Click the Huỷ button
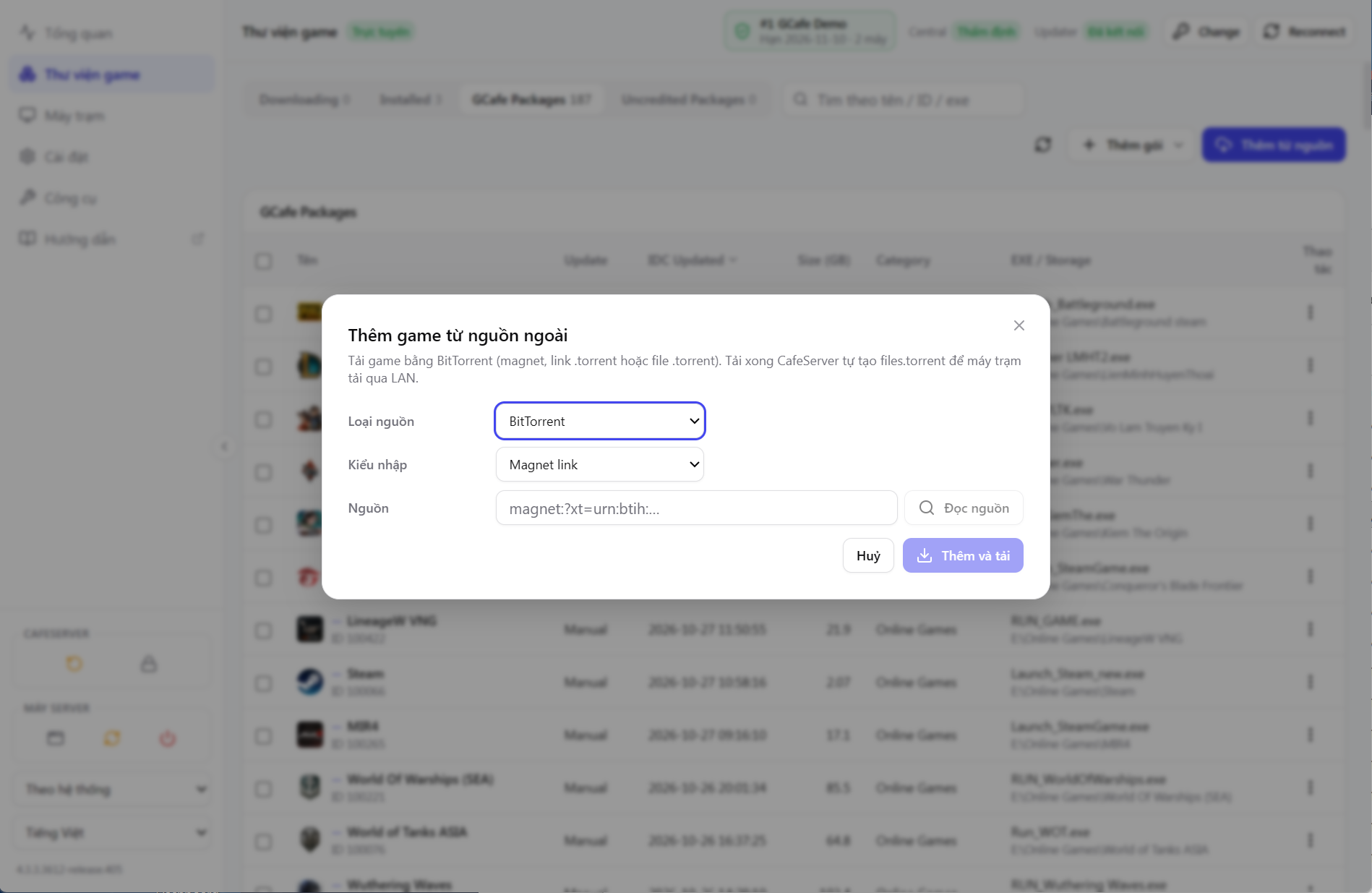The width and height of the screenshot is (1372, 893). tap(868, 555)
